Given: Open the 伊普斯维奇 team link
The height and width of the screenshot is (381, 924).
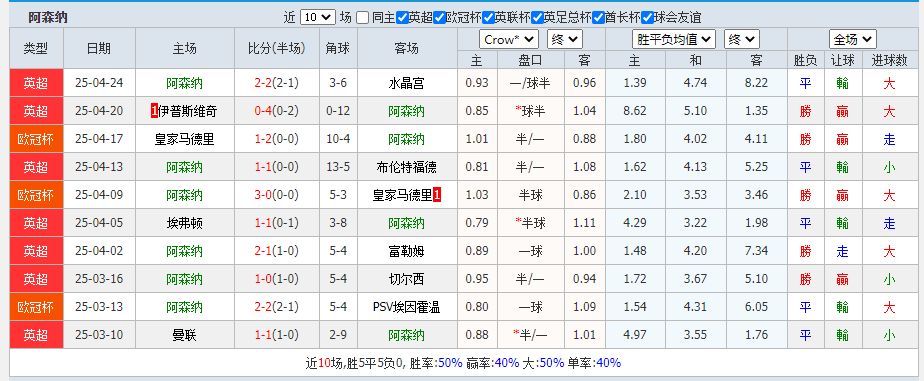Looking at the screenshot, I should coord(187,111).
